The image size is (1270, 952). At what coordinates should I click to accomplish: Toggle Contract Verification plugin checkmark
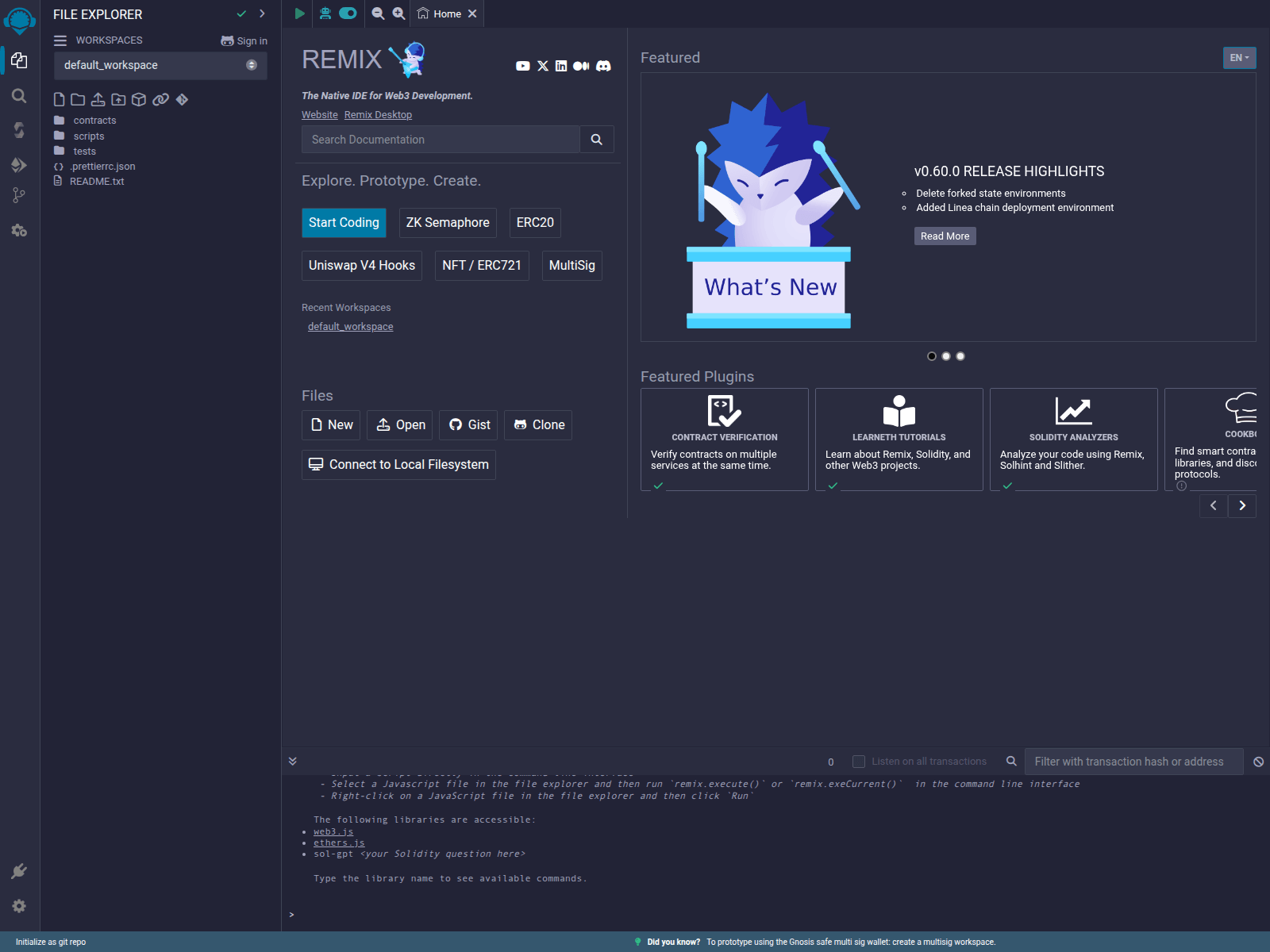coord(658,486)
